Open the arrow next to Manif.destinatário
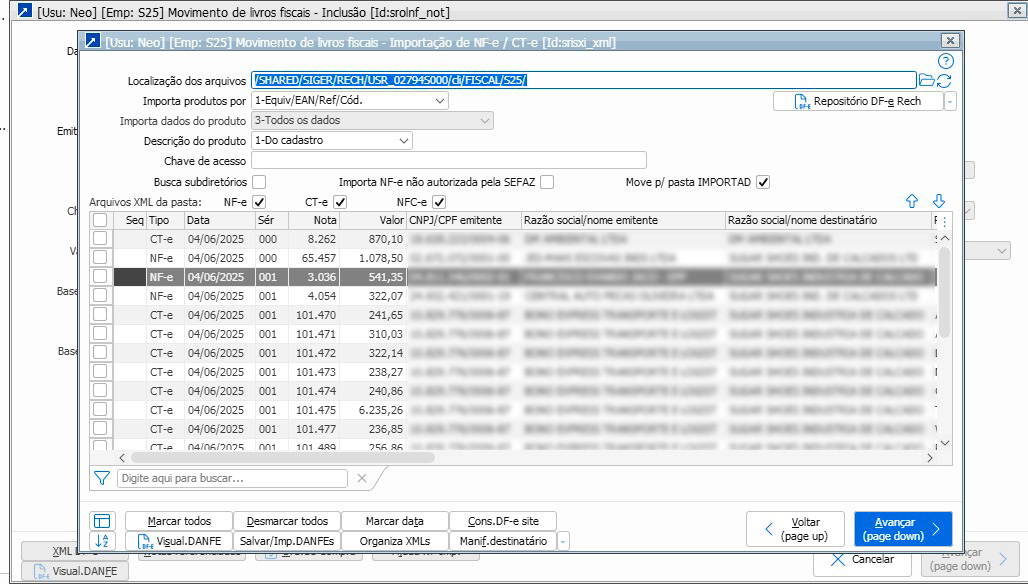Image resolution: width=1028 pixels, height=584 pixels. pos(563,541)
